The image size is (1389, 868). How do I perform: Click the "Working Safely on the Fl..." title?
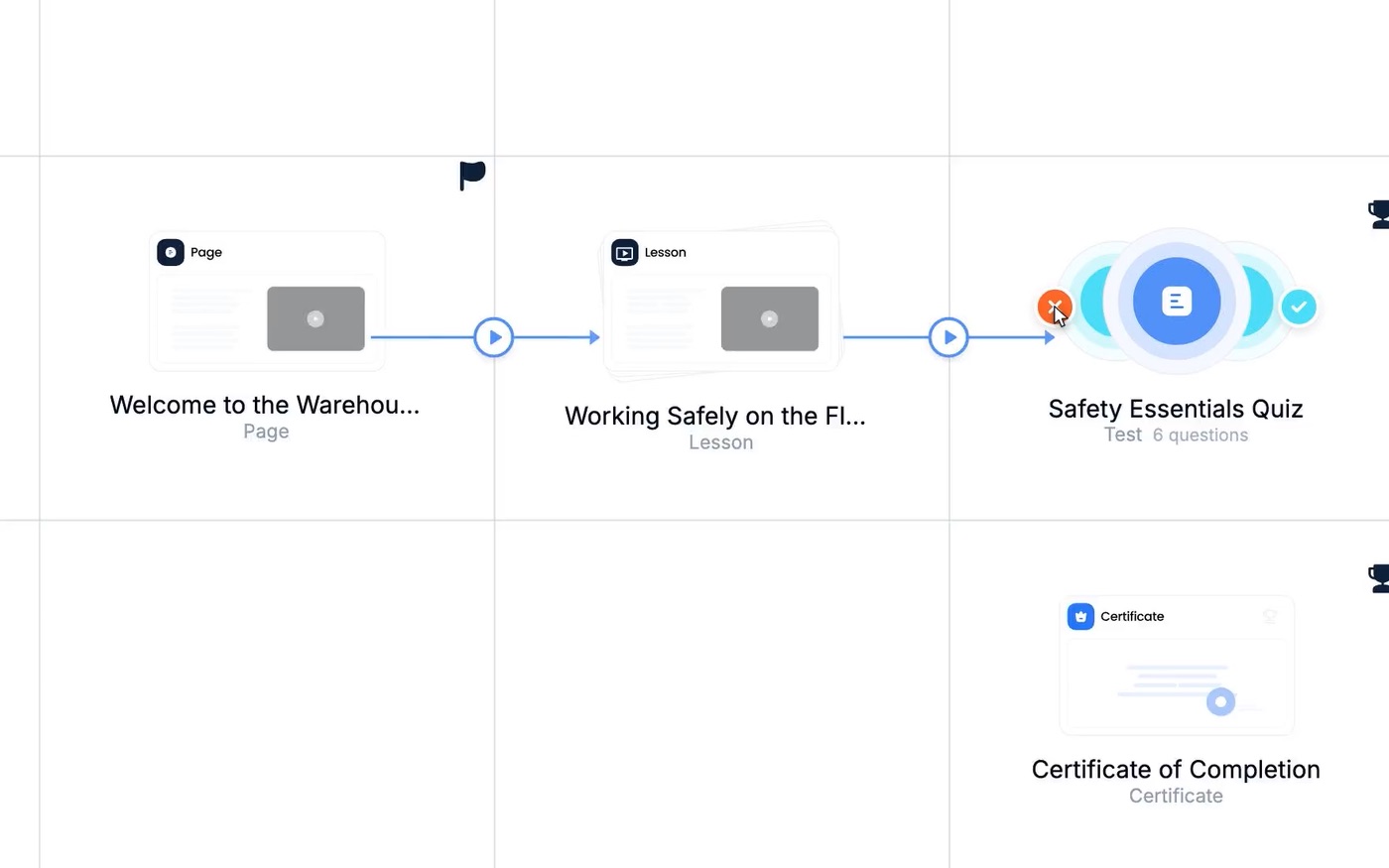pyautogui.click(x=715, y=416)
